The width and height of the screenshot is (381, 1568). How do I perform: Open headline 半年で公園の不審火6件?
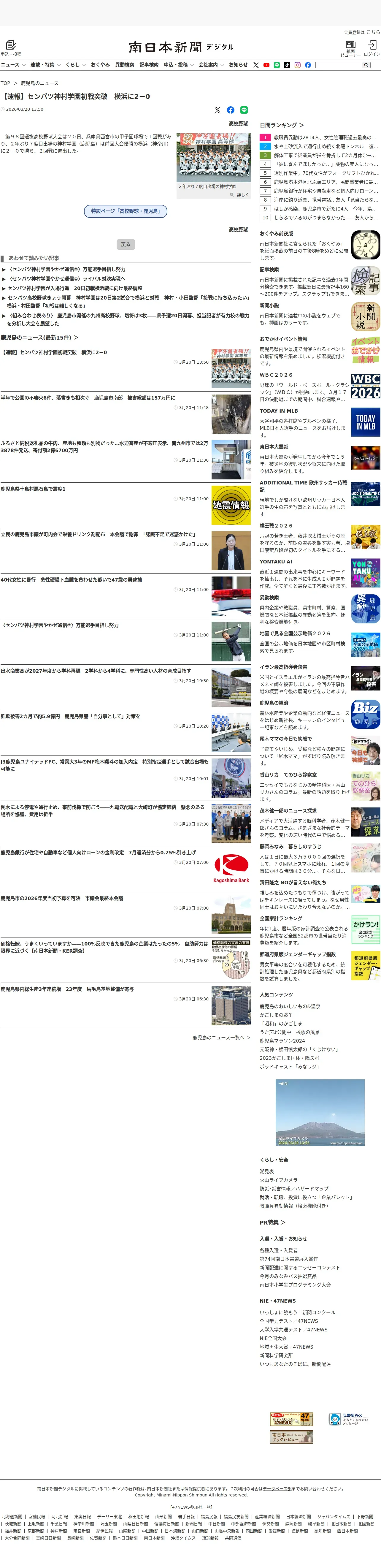pos(88,398)
